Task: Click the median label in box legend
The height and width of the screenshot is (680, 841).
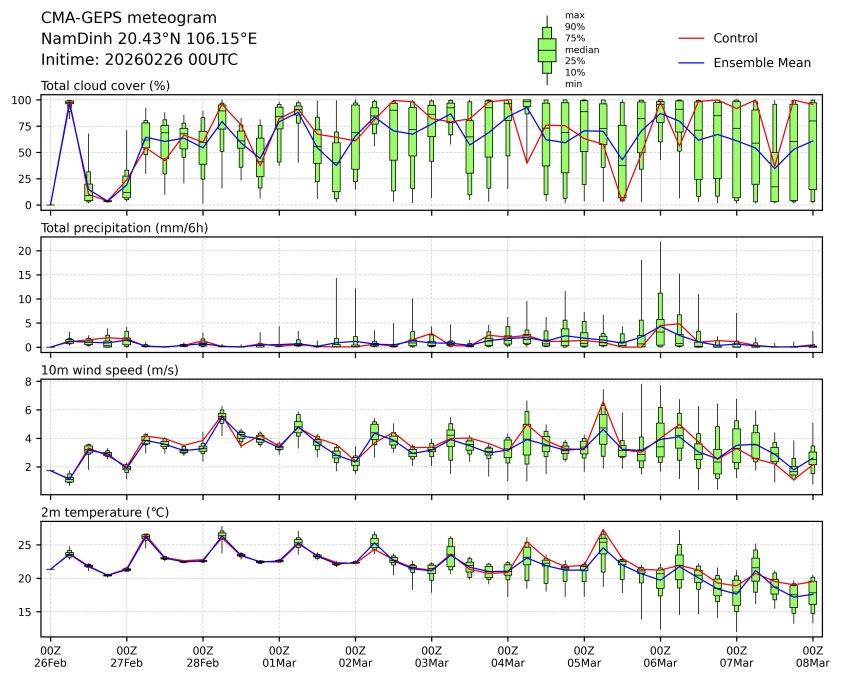Action: tap(575, 49)
